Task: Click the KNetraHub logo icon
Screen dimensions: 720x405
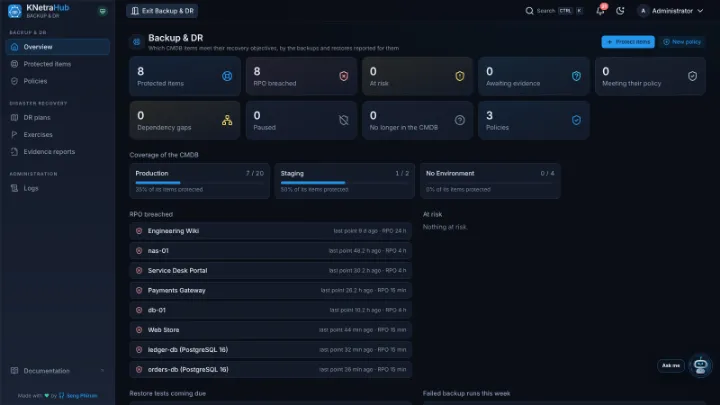Action: click(x=15, y=11)
